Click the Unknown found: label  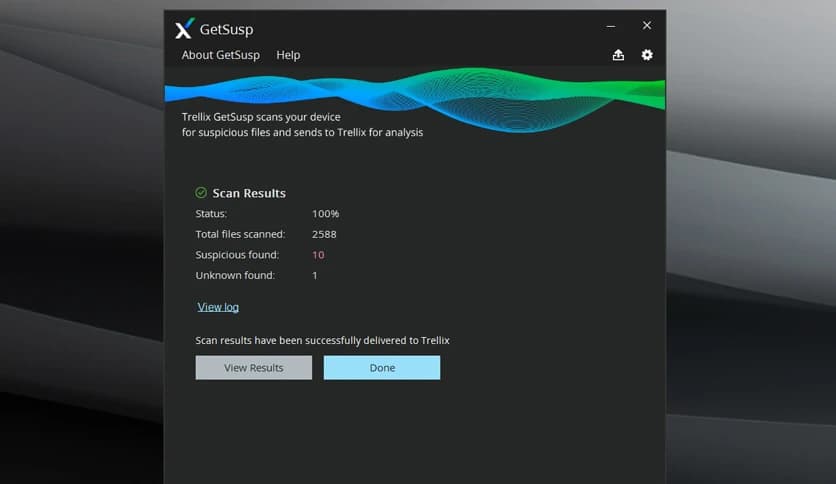point(235,276)
